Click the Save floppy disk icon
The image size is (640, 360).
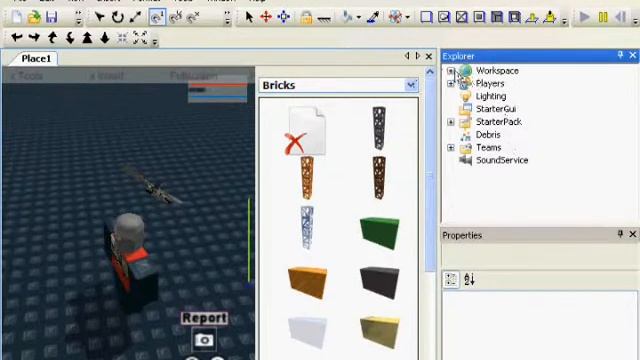pyautogui.click(x=51, y=17)
